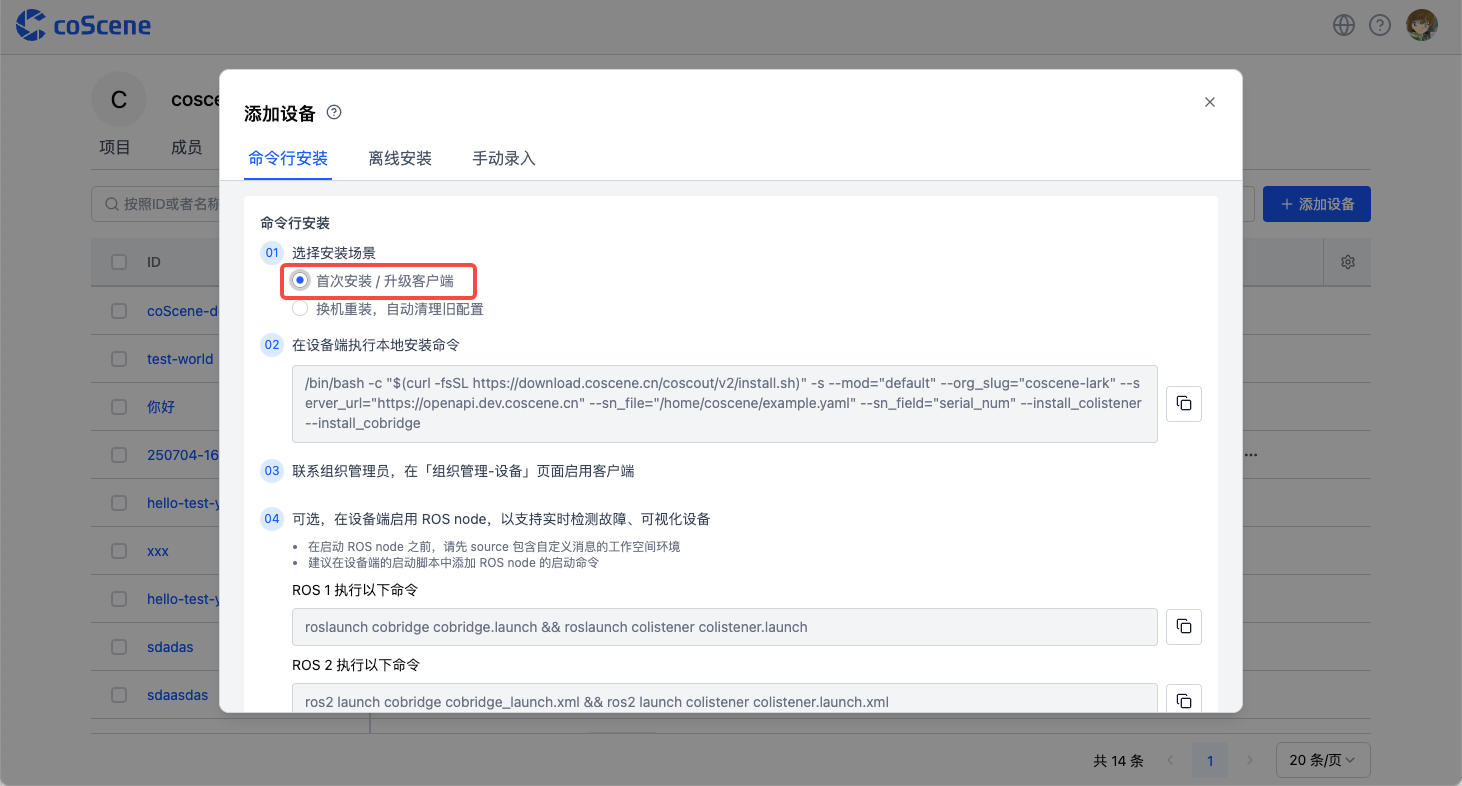Go to page 1 in pagination
Image resolution: width=1462 pixels, height=786 pixels.
pos(1210,760)
